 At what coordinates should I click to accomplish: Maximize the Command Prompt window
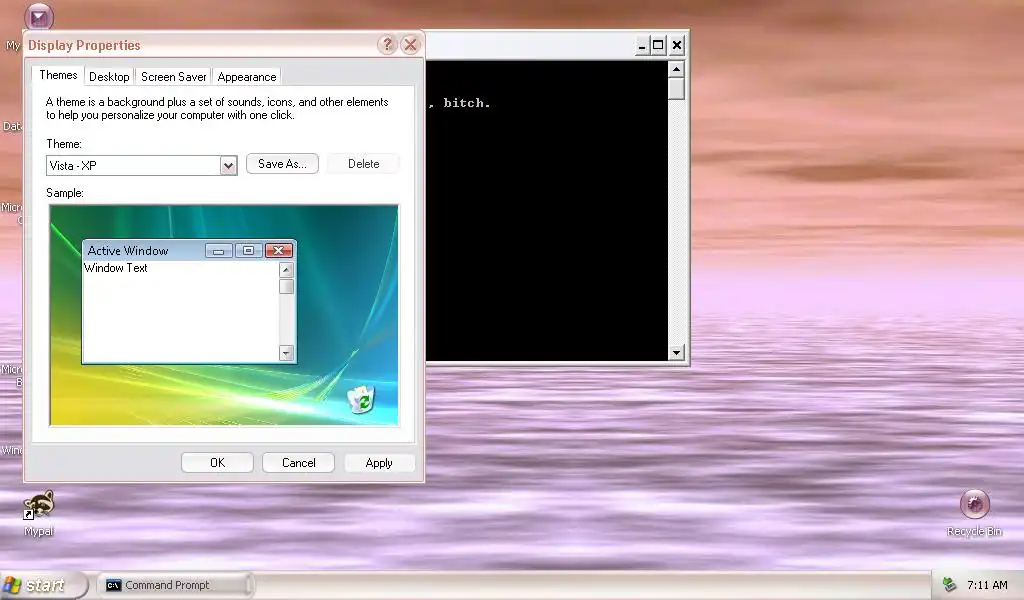click(x=658, y=45)
